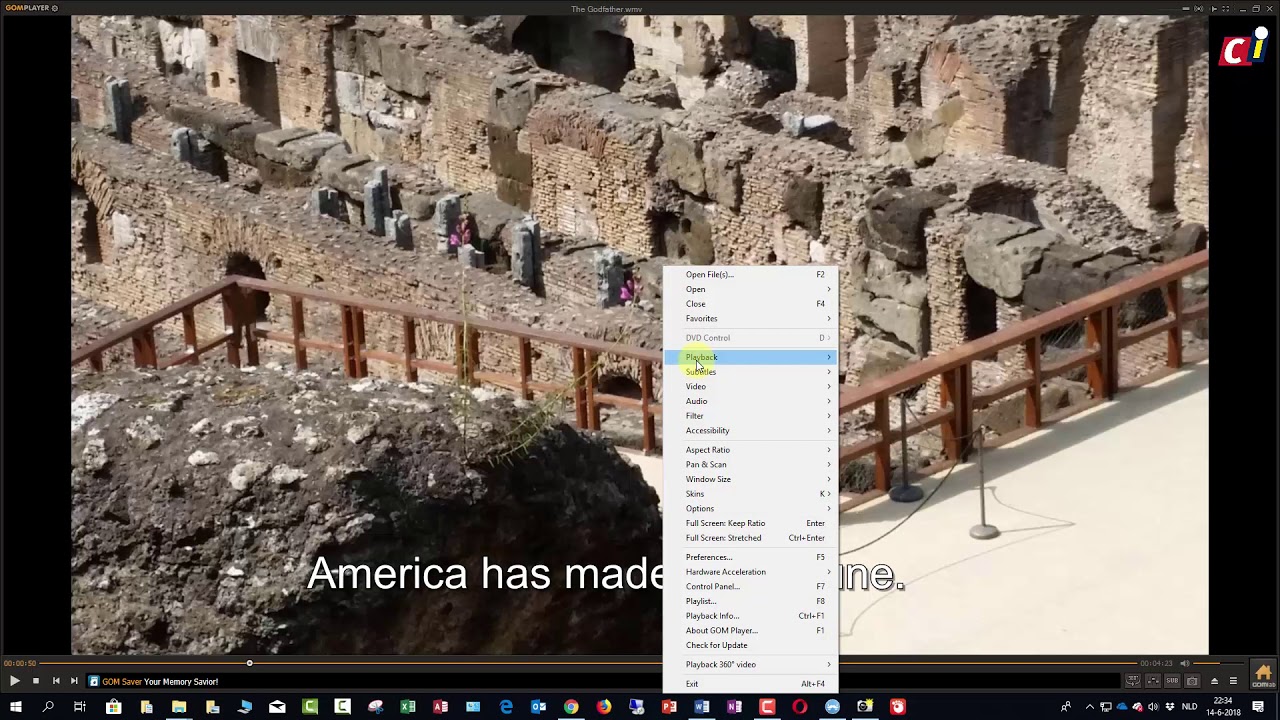Open Microsoft Edge from the taskbar
Screen dimensions: 1280x720
click(x=506, y=707)
